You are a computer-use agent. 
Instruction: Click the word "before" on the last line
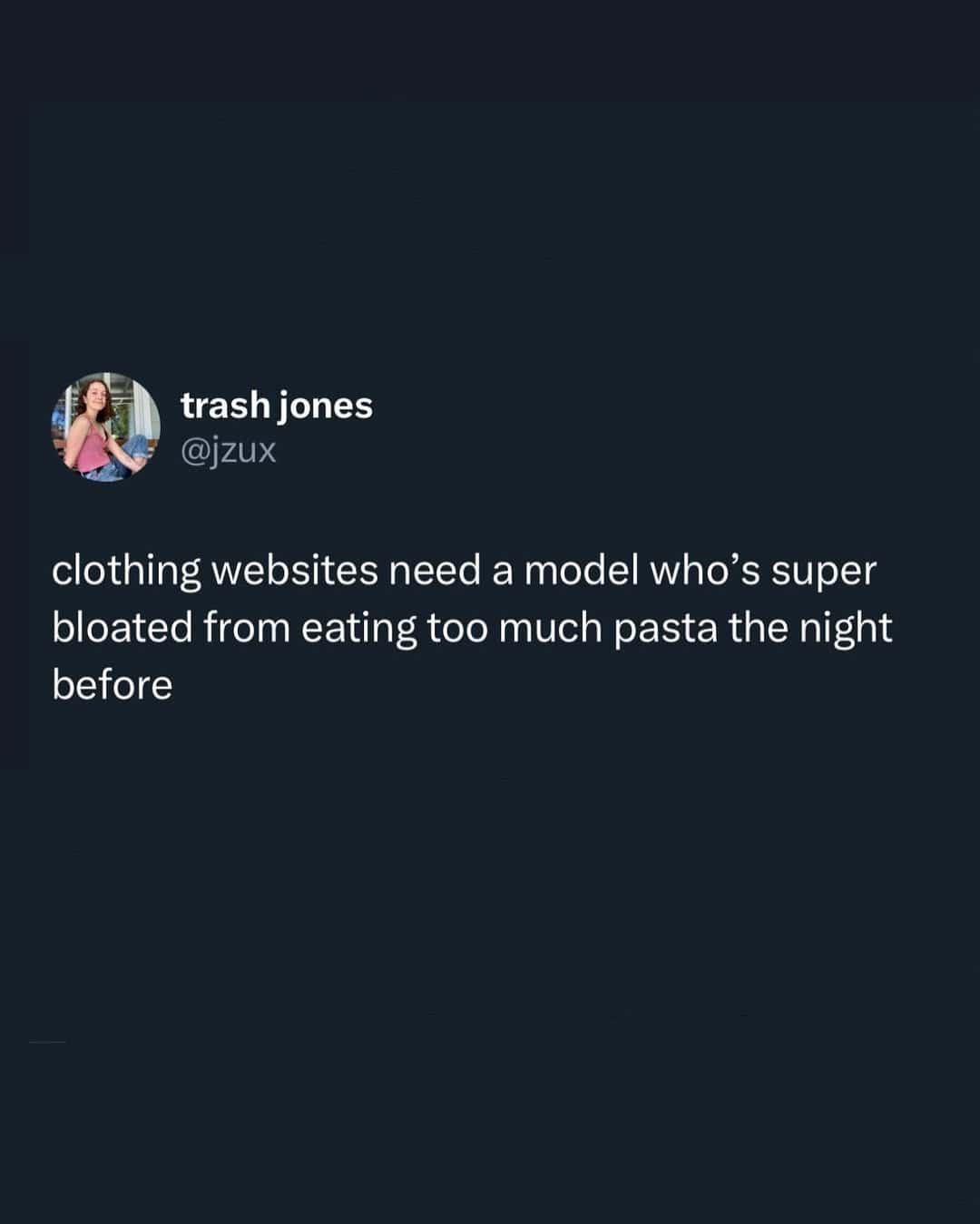tap(112, 684)
